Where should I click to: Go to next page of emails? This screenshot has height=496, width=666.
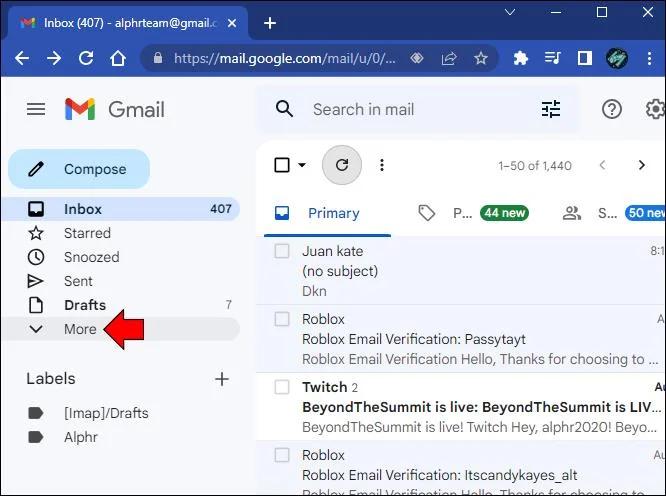tap(641, 165)
